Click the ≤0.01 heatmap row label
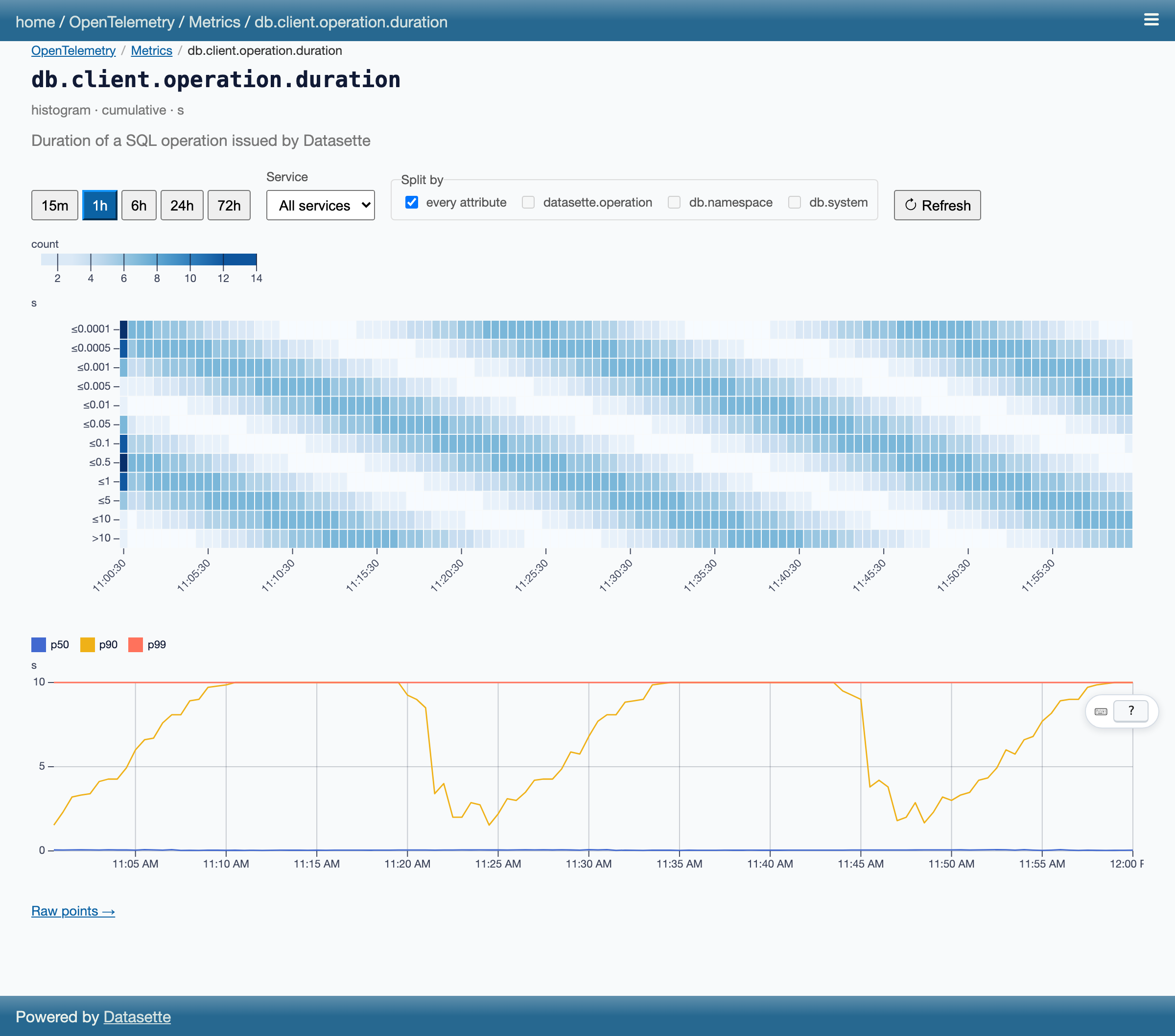 tap(96, 405)
